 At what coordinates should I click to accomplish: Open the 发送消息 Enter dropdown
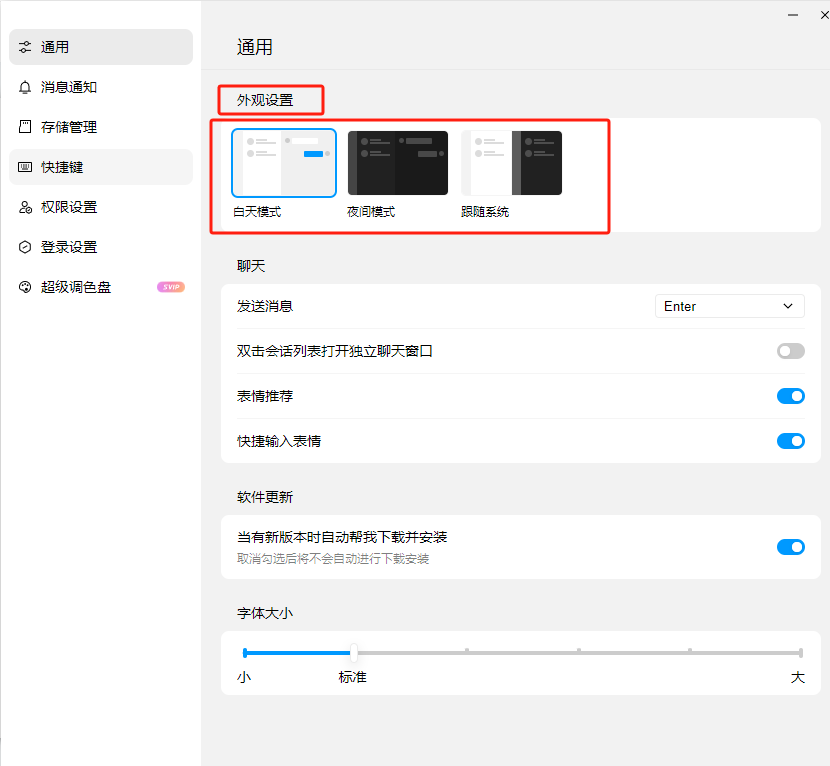coord(729,306)
